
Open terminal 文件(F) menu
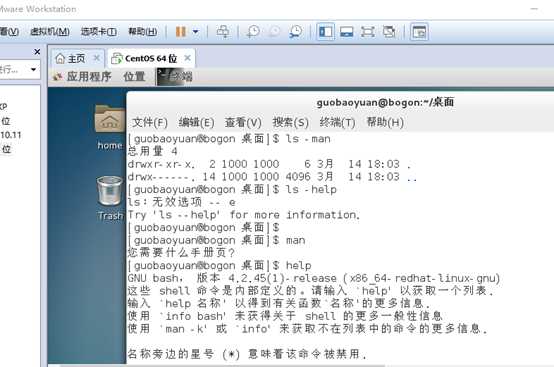[x=149, y=123]
